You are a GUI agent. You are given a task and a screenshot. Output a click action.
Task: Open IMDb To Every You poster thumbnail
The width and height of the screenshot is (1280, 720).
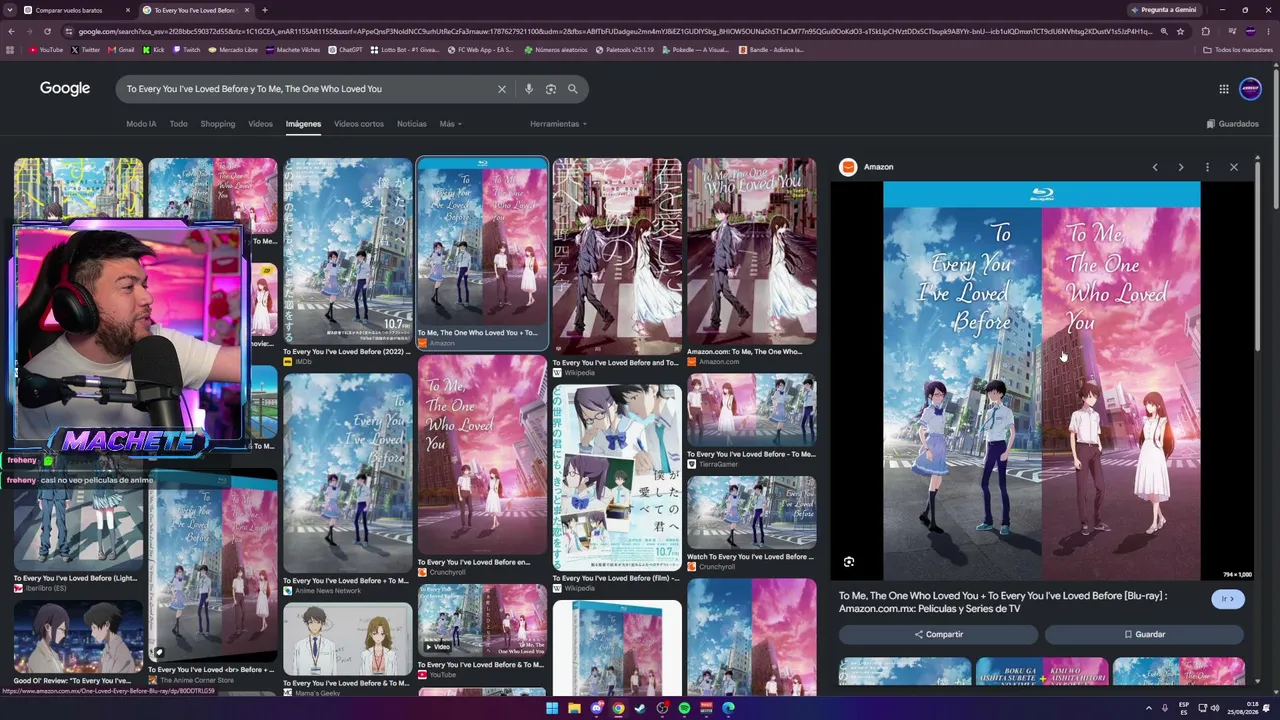tap(347, 251)
